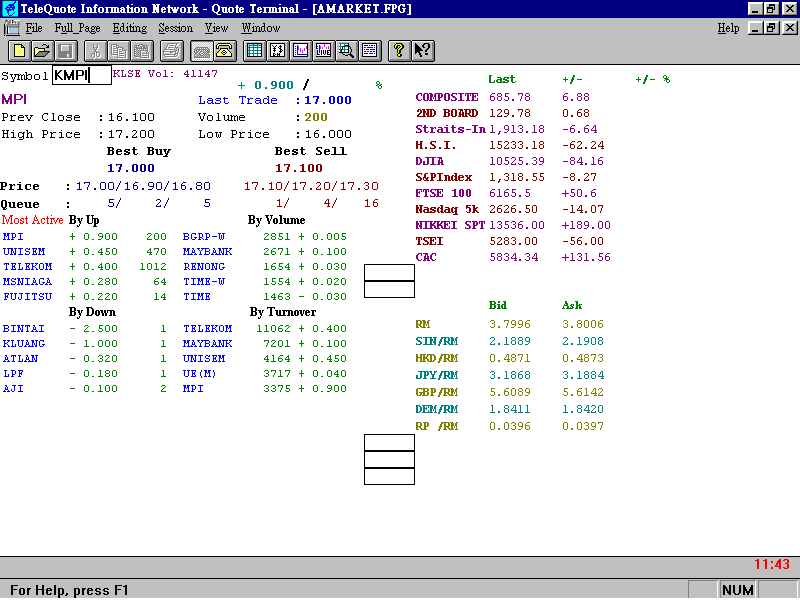Click the Best Buy price 17.000
This screenshot has height=600, width=800.
tap(131, 168)
